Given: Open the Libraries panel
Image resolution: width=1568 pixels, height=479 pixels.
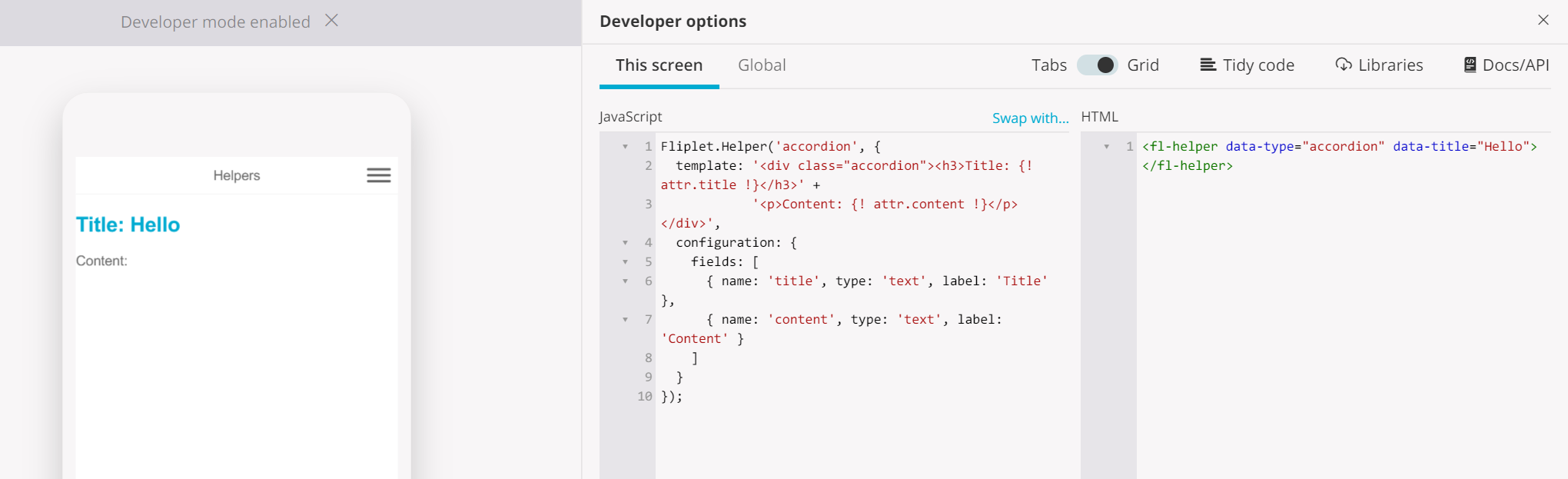Looking at the screenshot, I should tap(1379, 65).
